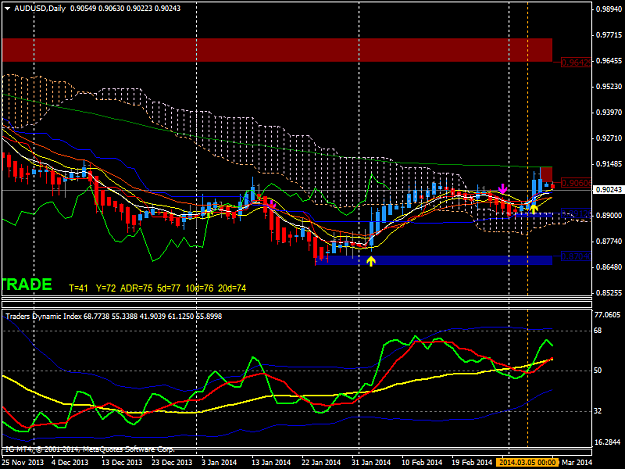This screenshot has width=625, height=469.
Task: Click the yellow up arrow near March 2014 candles
Action: click(x=534, y=209)
